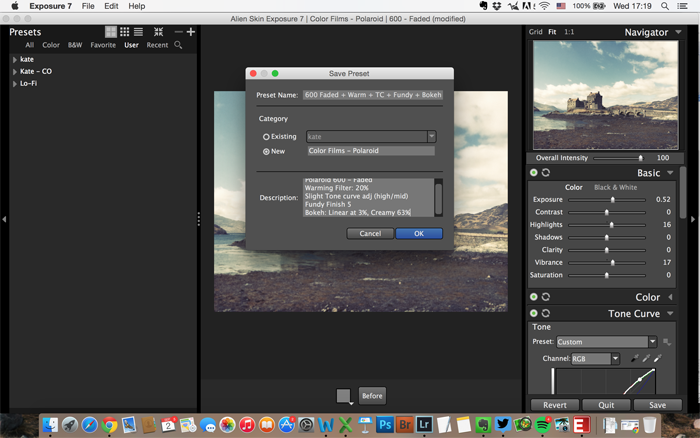Open Google Chrome from the dock
This screenshot has height=438, width=700.
click(109, 424)
